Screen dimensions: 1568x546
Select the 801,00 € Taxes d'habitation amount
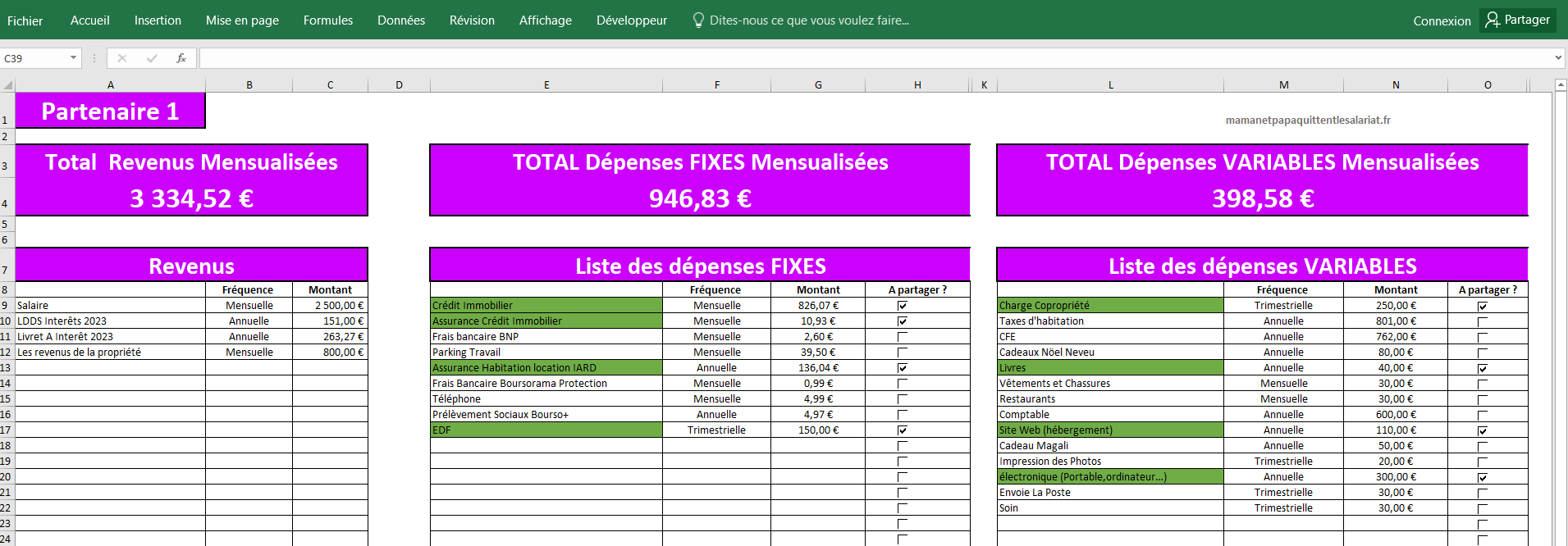[1396, 321]
